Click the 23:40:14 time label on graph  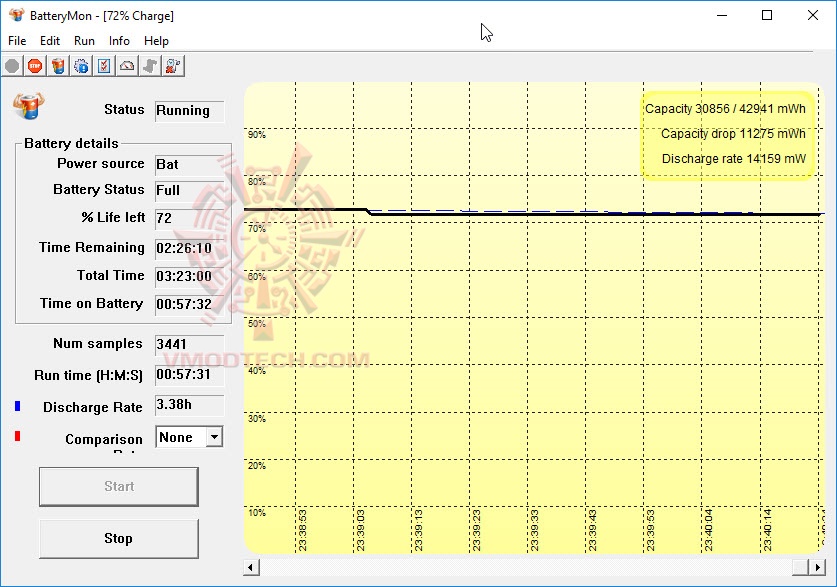click(x=768, y=530)
